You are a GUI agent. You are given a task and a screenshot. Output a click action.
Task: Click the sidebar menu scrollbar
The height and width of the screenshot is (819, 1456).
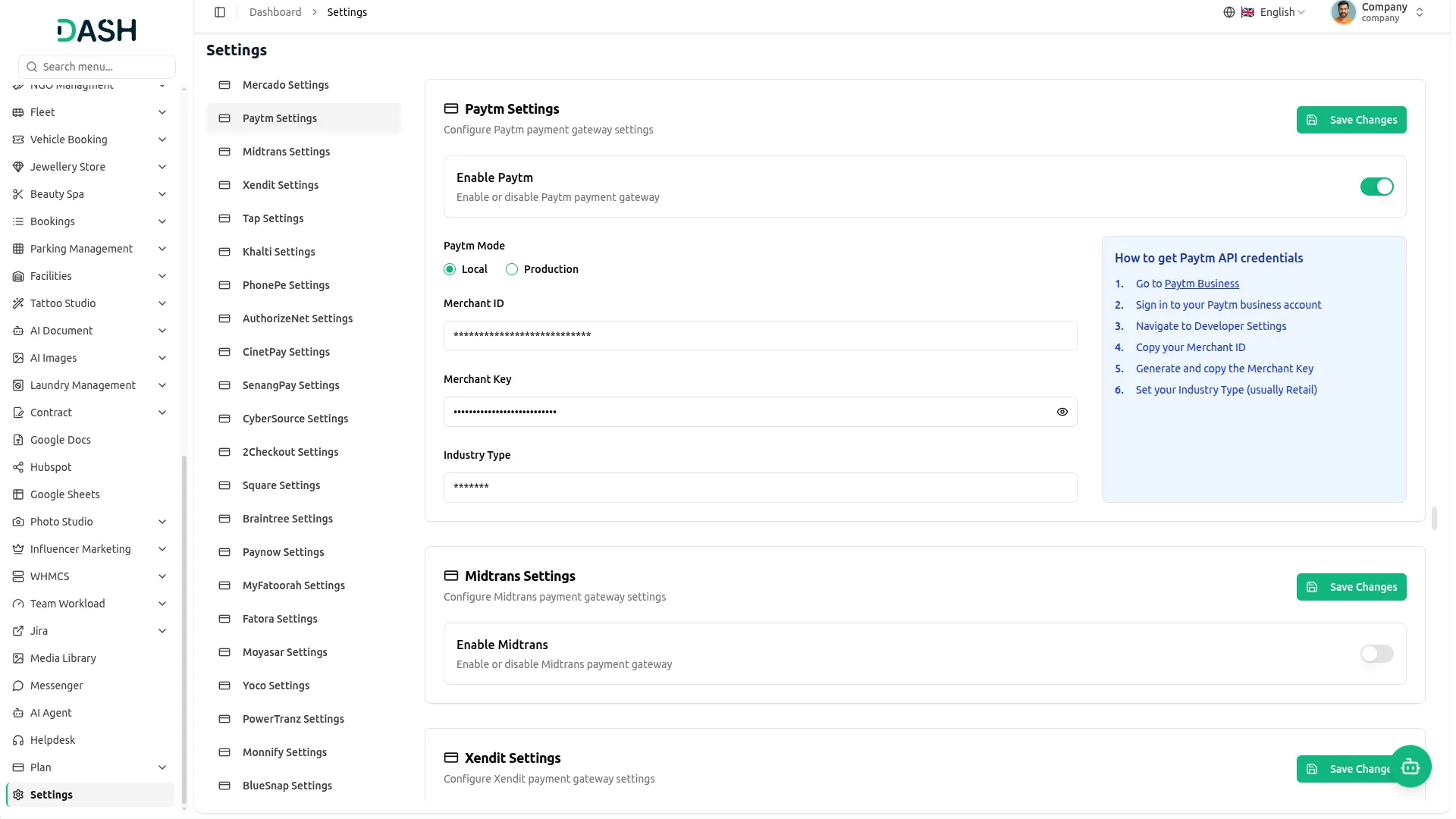pos(184,629)
